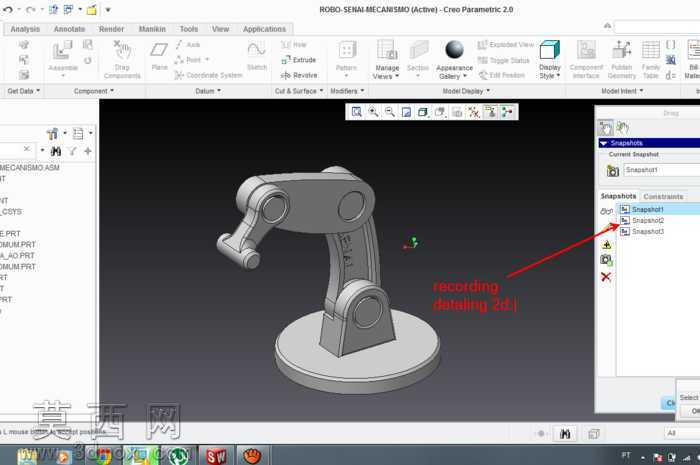The height and width of the screenshot is (465, 700).
Task: Collapse the Snapshots section header
Action: point(649,143)
